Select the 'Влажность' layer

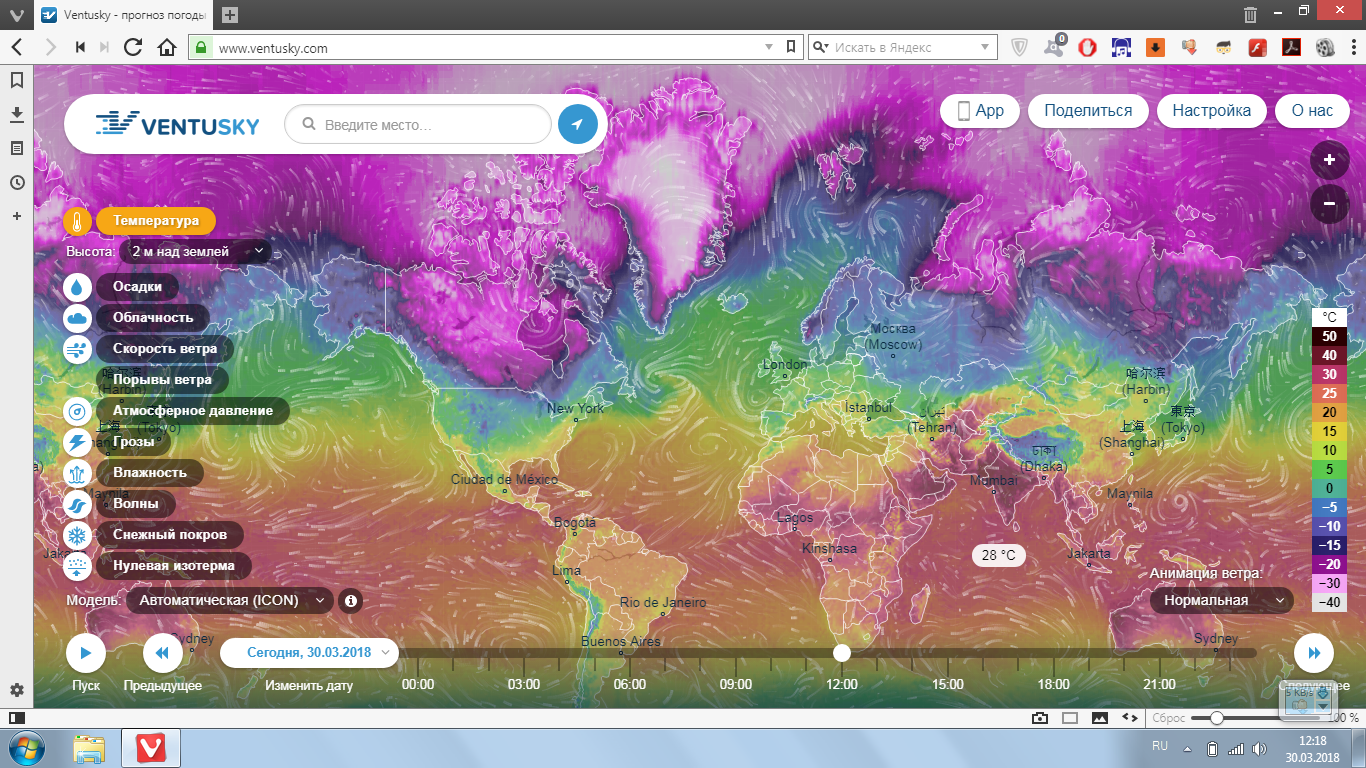pyautogui.click(x=150, y=473)
